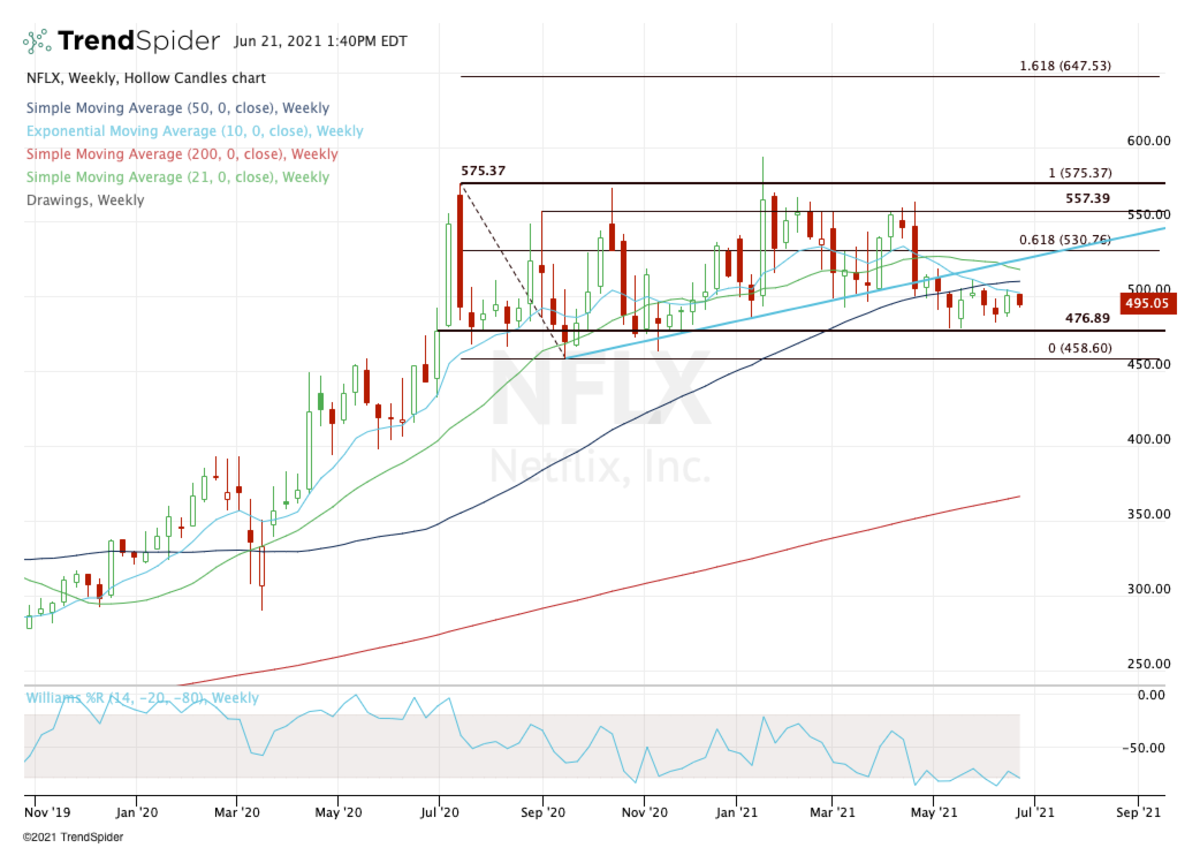The width and height of the screenshot is (1200, 848).
Task: Click the Williams %R indicator label
Action: point(143,697)
